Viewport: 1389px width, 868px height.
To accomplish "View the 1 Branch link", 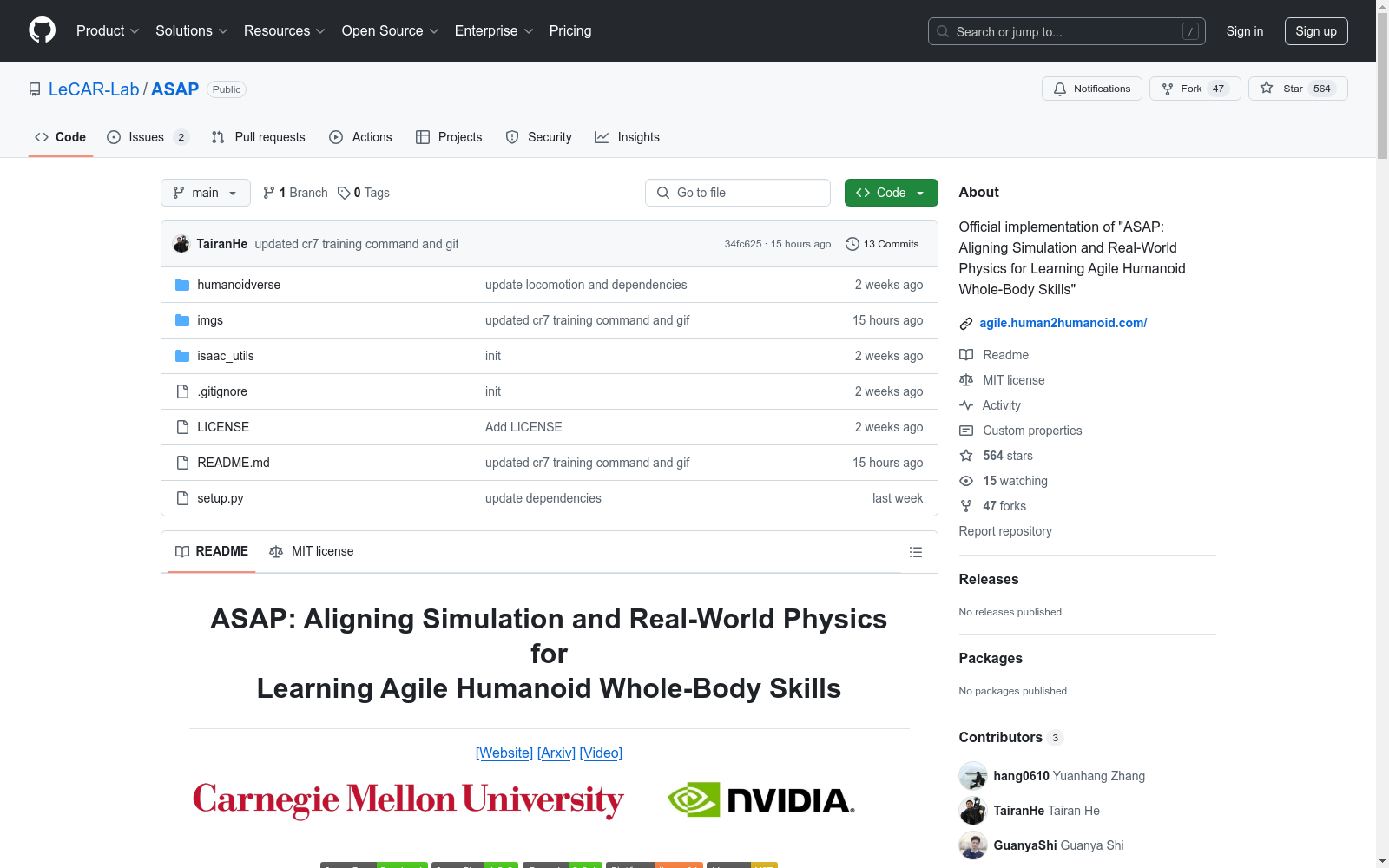I will click(295, 193).
